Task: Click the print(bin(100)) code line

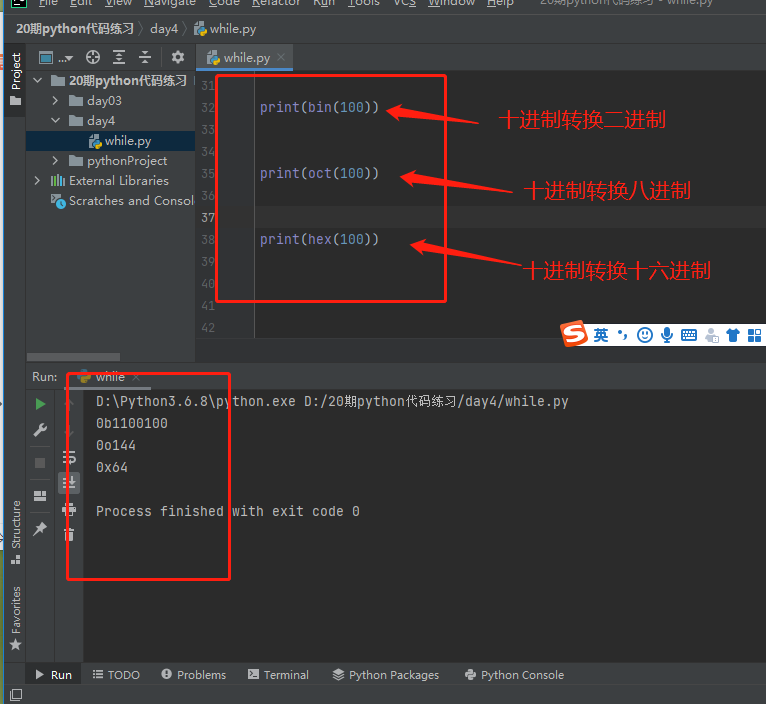Action: (319, 107)
